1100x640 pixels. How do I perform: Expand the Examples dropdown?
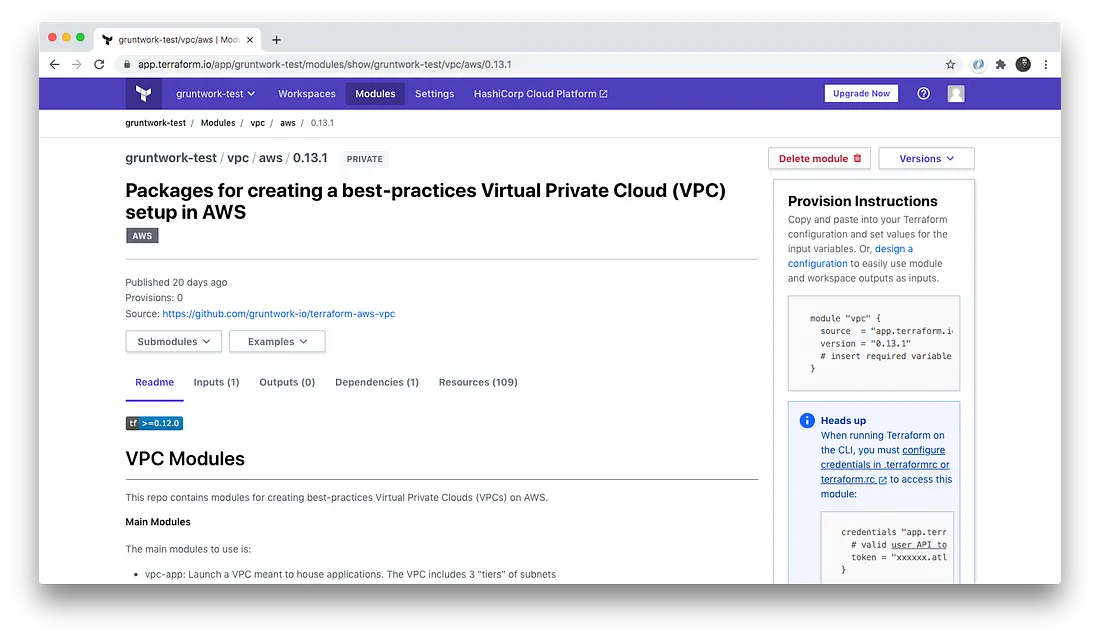point(277,342)
